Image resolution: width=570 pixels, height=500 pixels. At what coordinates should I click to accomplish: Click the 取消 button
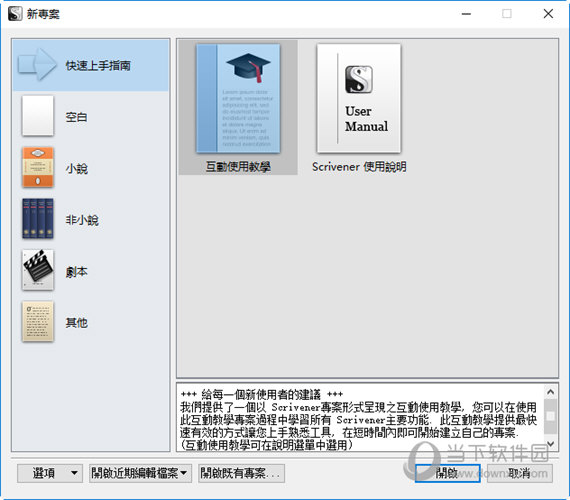tap(520, 473)
